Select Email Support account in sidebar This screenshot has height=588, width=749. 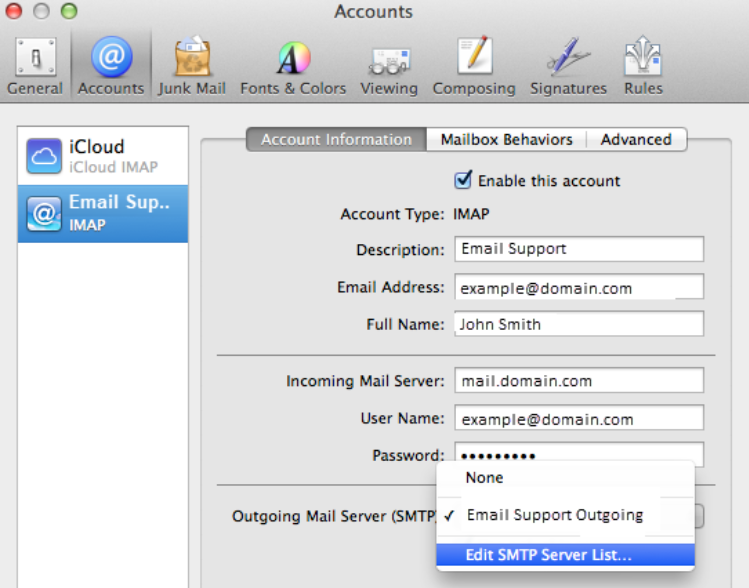(x=103, y=213)
